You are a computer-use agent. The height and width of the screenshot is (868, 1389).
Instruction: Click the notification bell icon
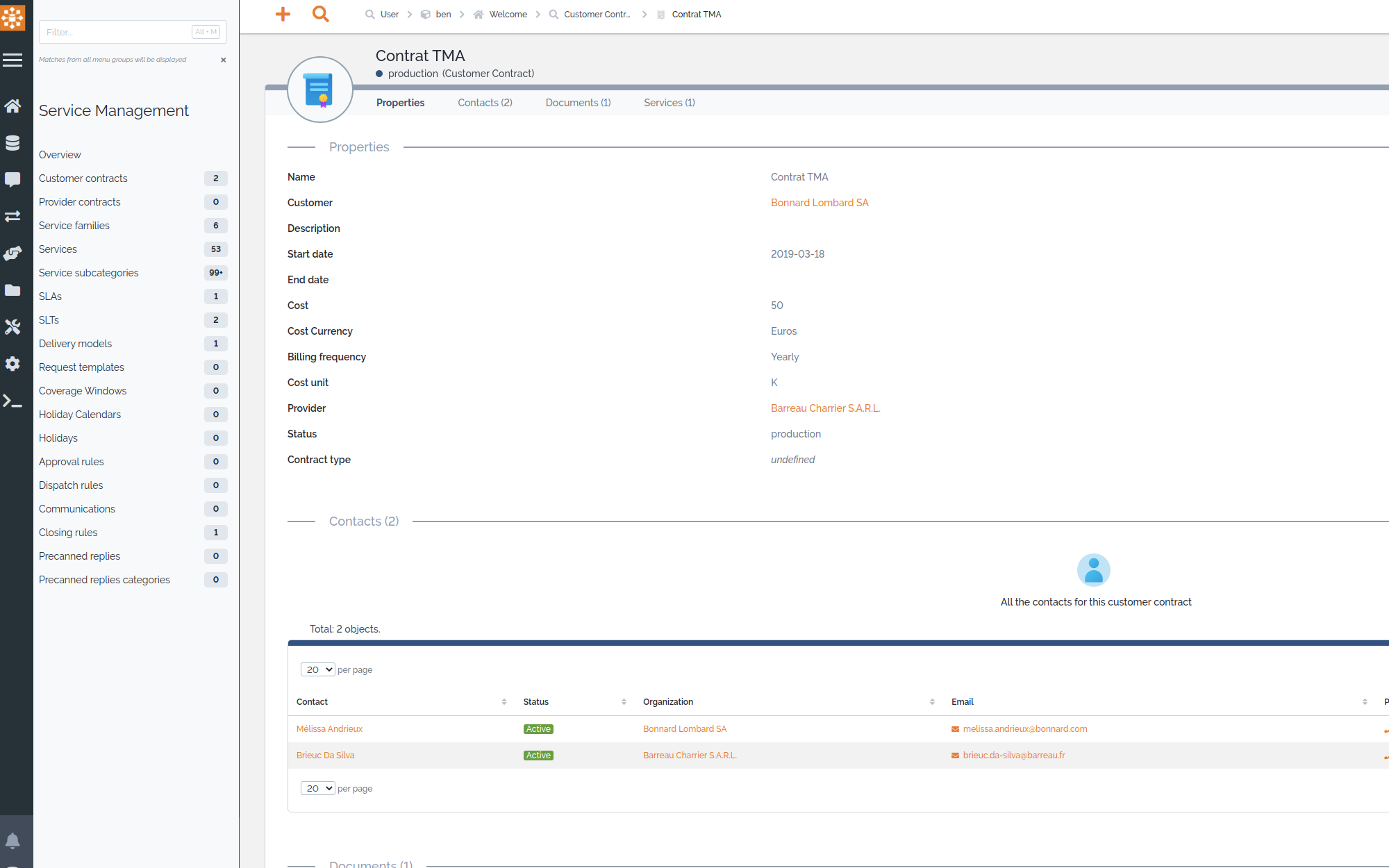click(14, 841)
